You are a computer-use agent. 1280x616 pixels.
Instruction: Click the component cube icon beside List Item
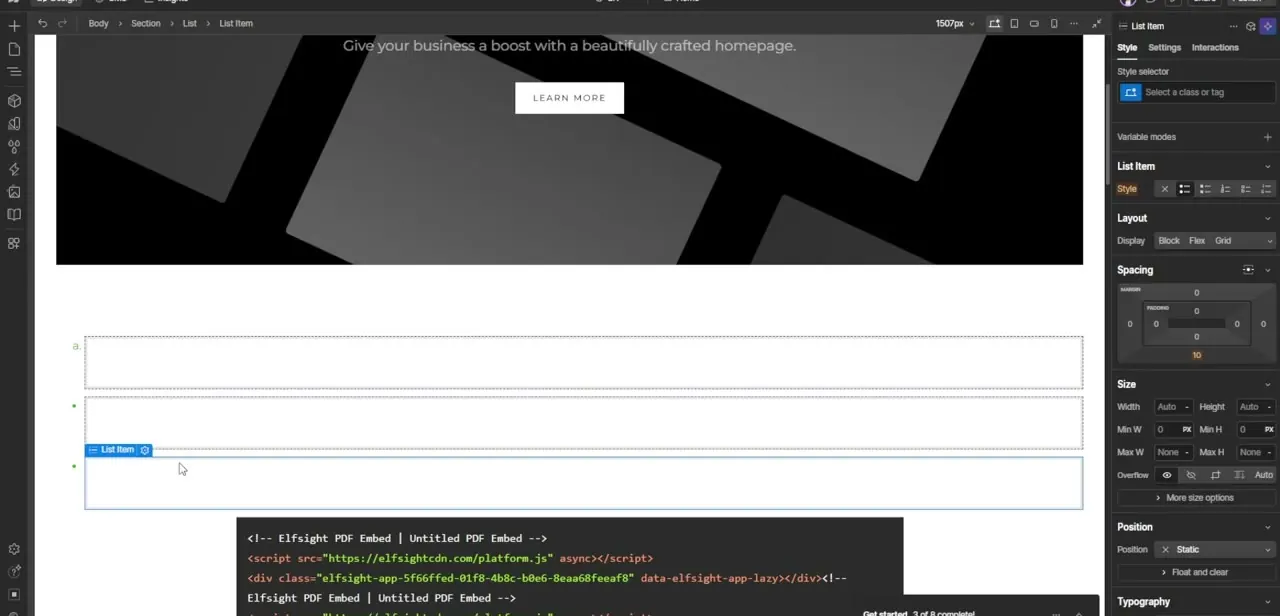tap(1251, 26)
